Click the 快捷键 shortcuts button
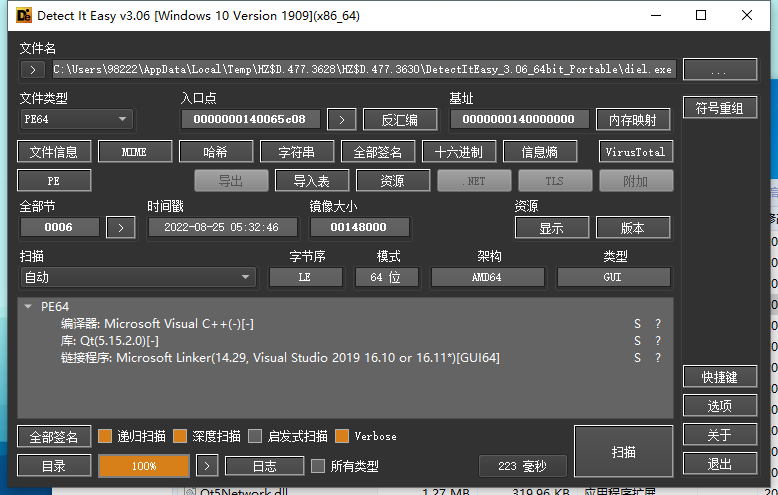778x495 pixels. coord(720,377)
